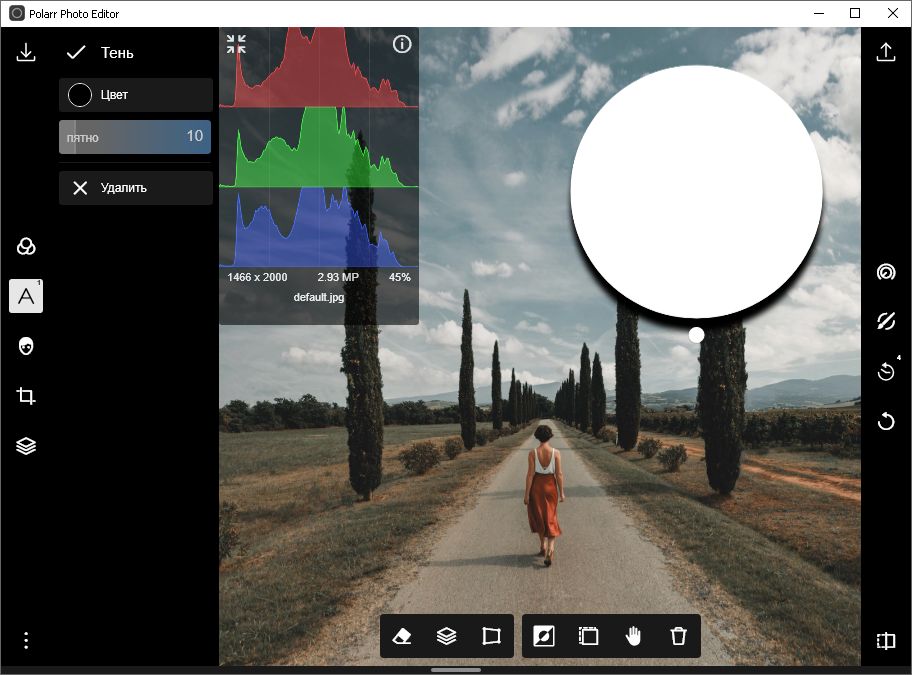Select the distort perspective frame icon

click(x=491, y=636)
